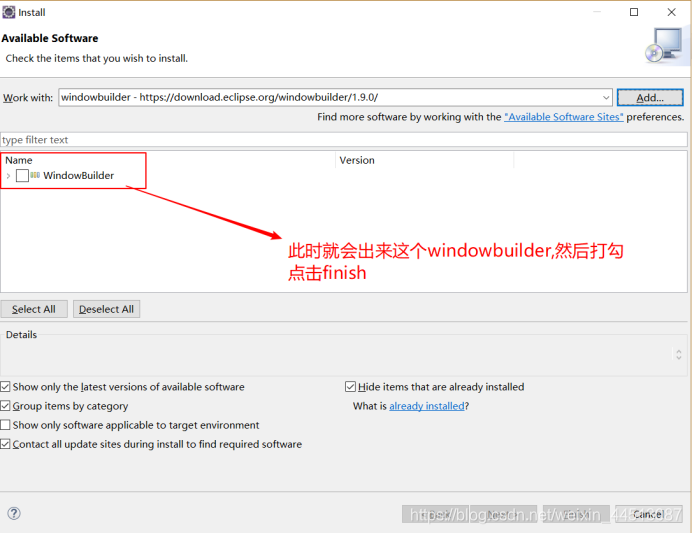Open the already installed link
This screenshot has width=692, height=534.
pyautogui.click(x=427, y=406)
